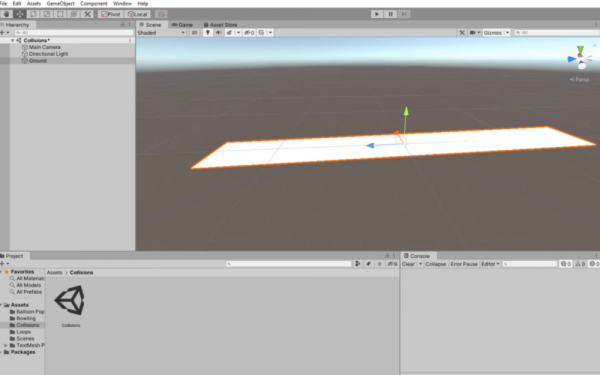Screen dimensions: 600x375
Task: Click the Hierarchy search field
Action: (x=73, y=33)
